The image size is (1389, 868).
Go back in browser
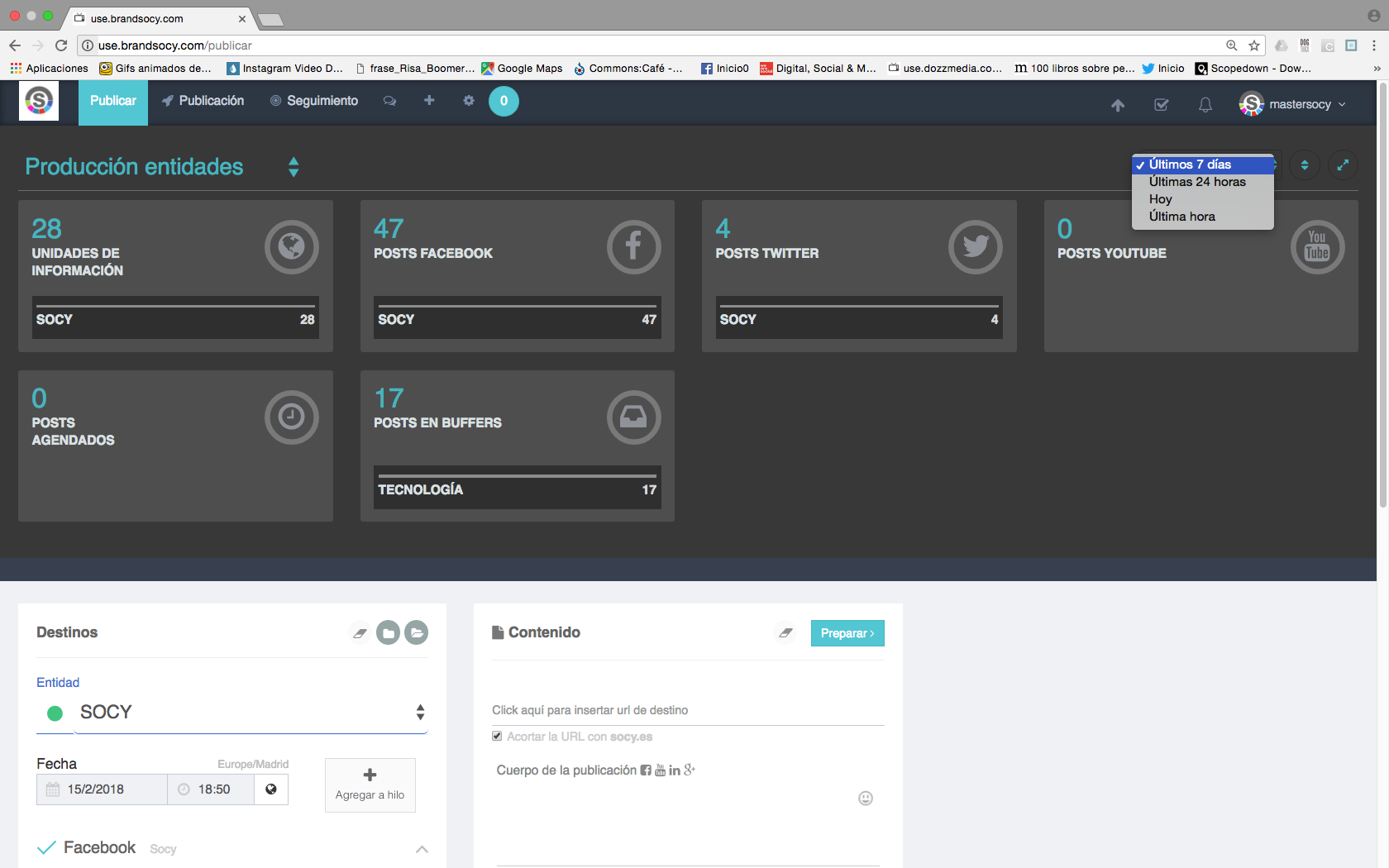[14, 45]
